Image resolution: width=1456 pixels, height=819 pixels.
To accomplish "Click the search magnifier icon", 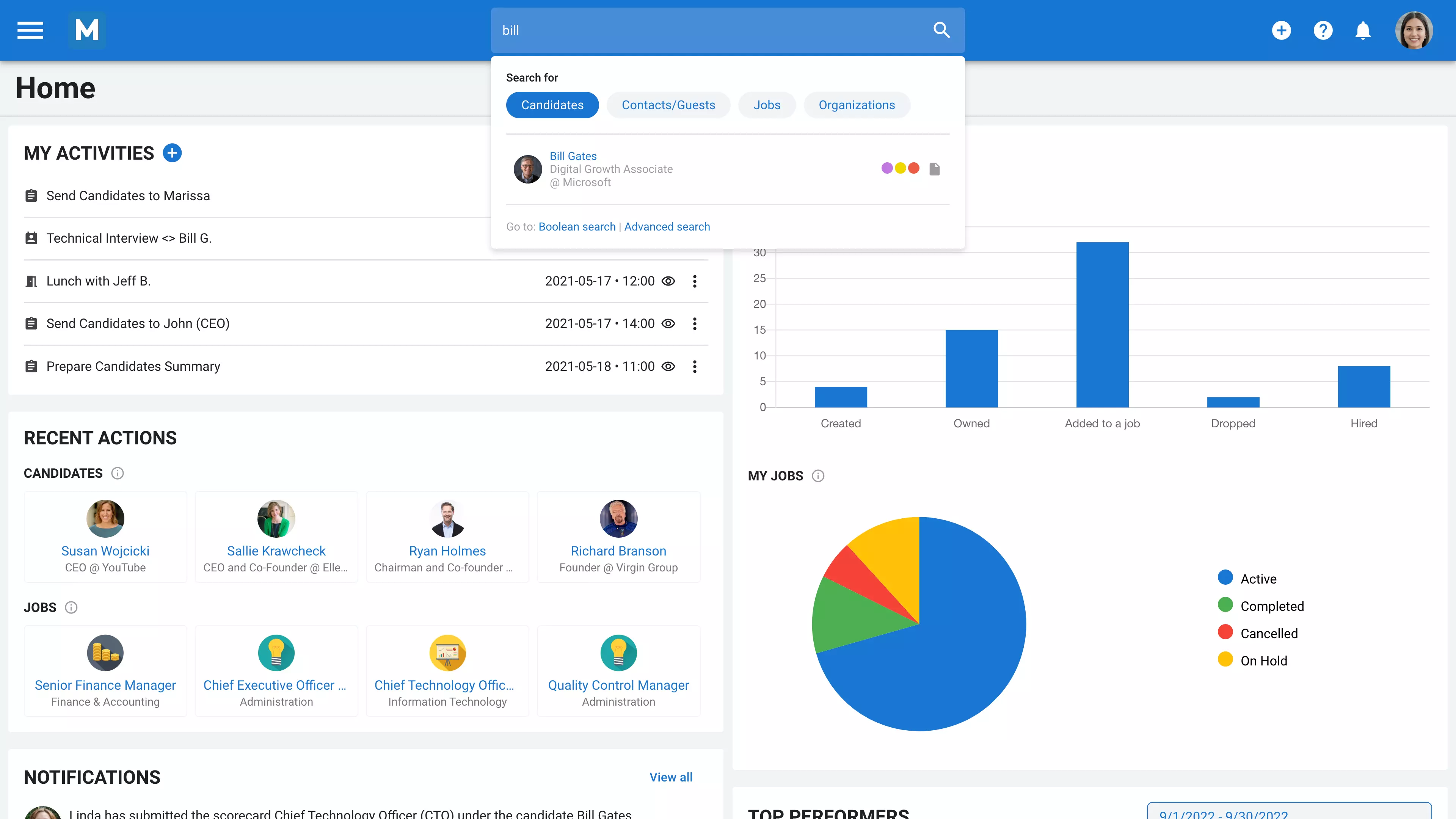I will (x=941, y=30).
